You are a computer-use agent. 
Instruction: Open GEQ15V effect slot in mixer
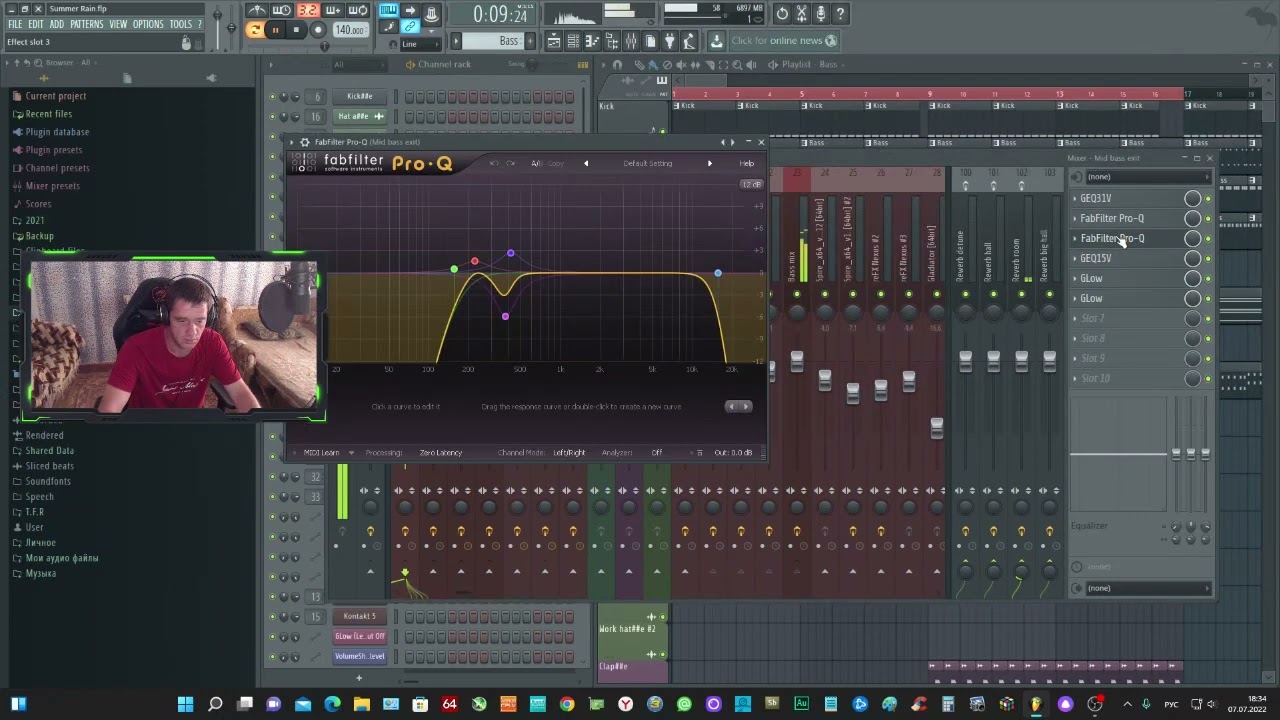[x=1096, y=258]
